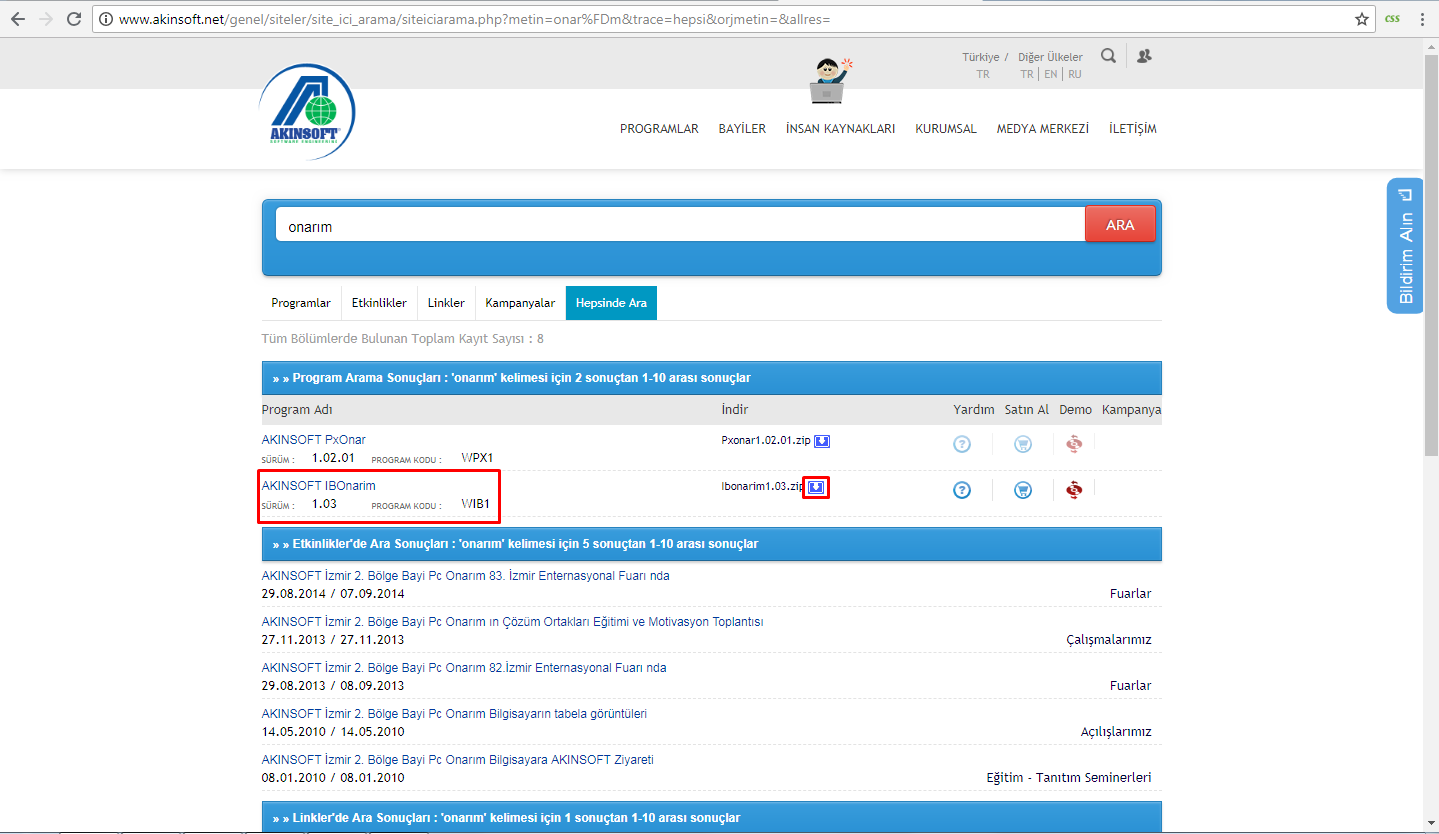Select the Hepsinde Ara tab
Image resolution: width=1439 pixels, height=834 pixels.
tap(611, 303)
